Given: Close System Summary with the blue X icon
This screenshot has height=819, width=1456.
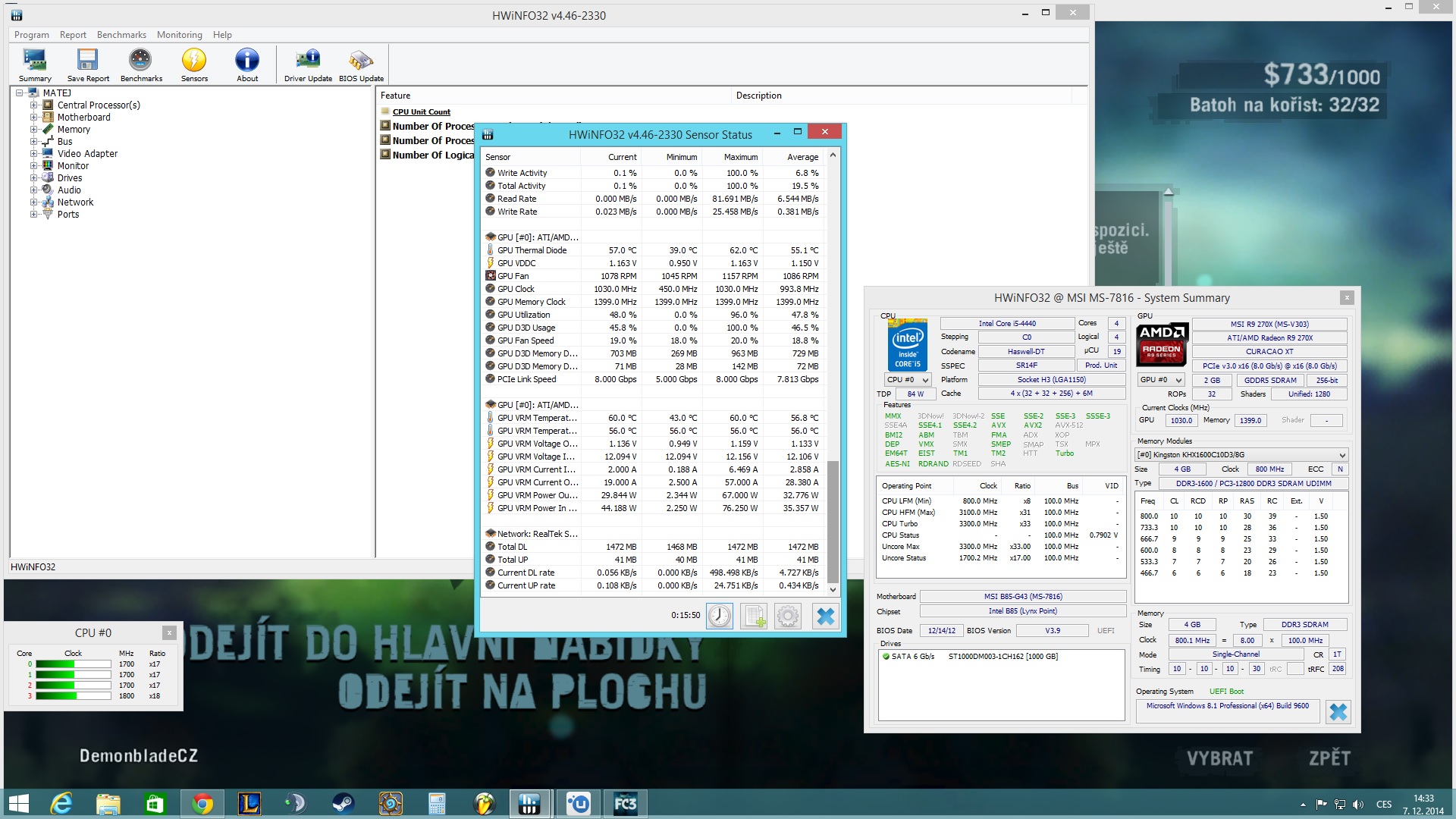Looking at the screenshot, I should (1338, 711).
